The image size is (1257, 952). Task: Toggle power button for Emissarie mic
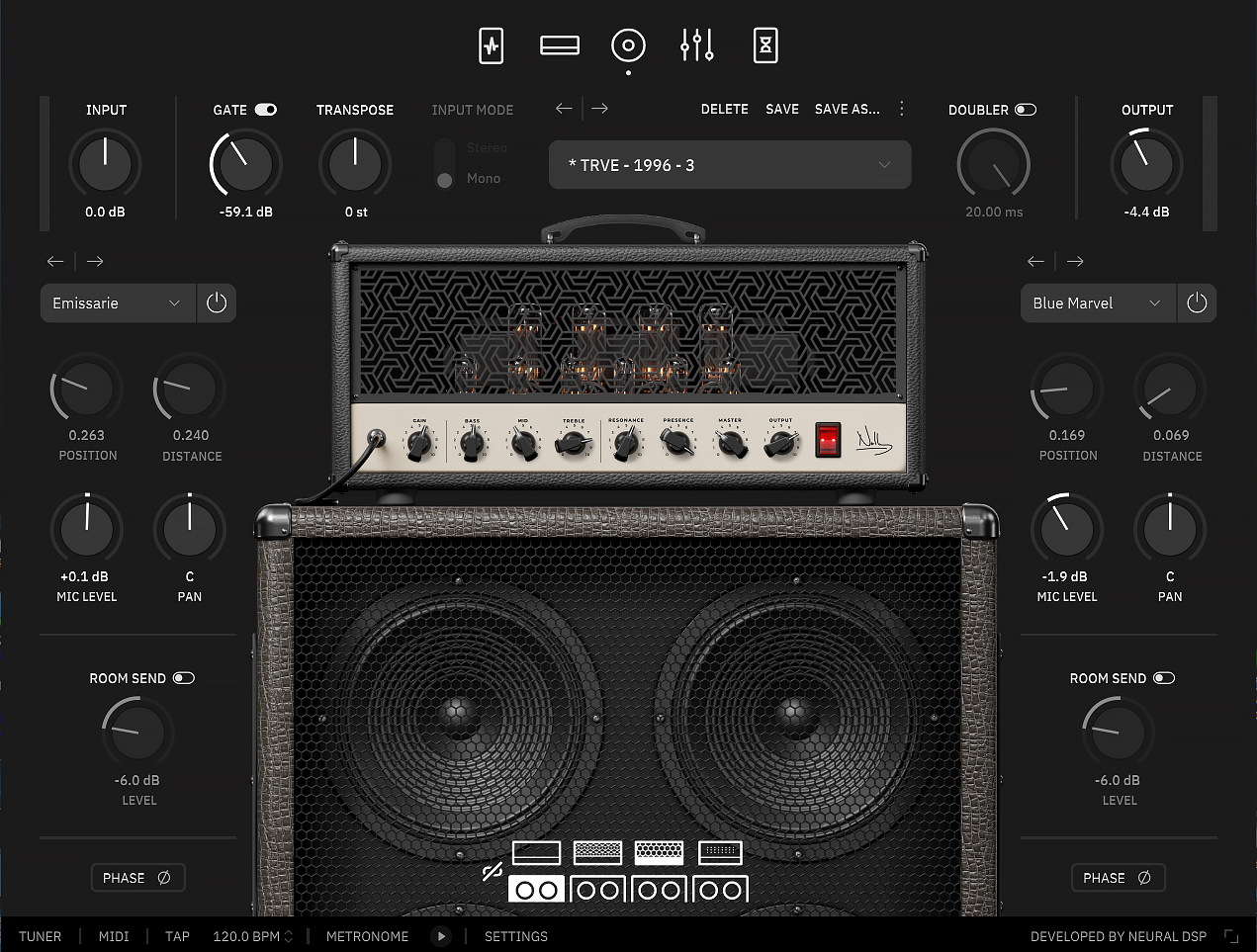pos(217,303)
